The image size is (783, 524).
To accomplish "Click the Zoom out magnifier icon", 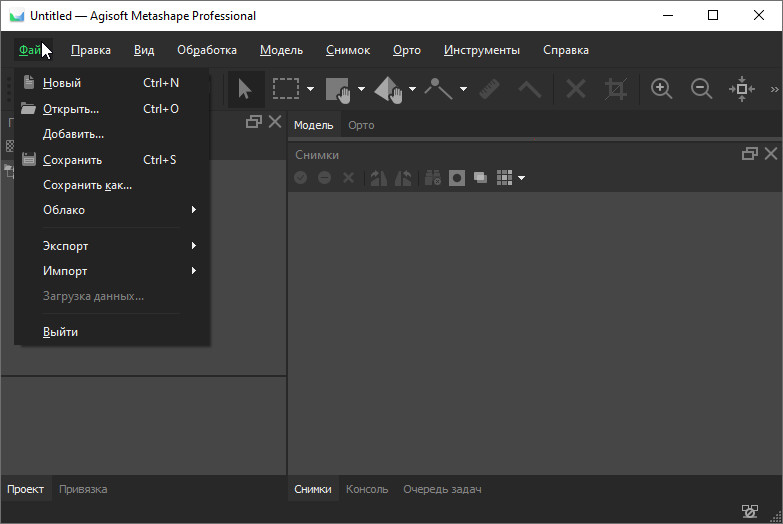I will pos(702,89).
